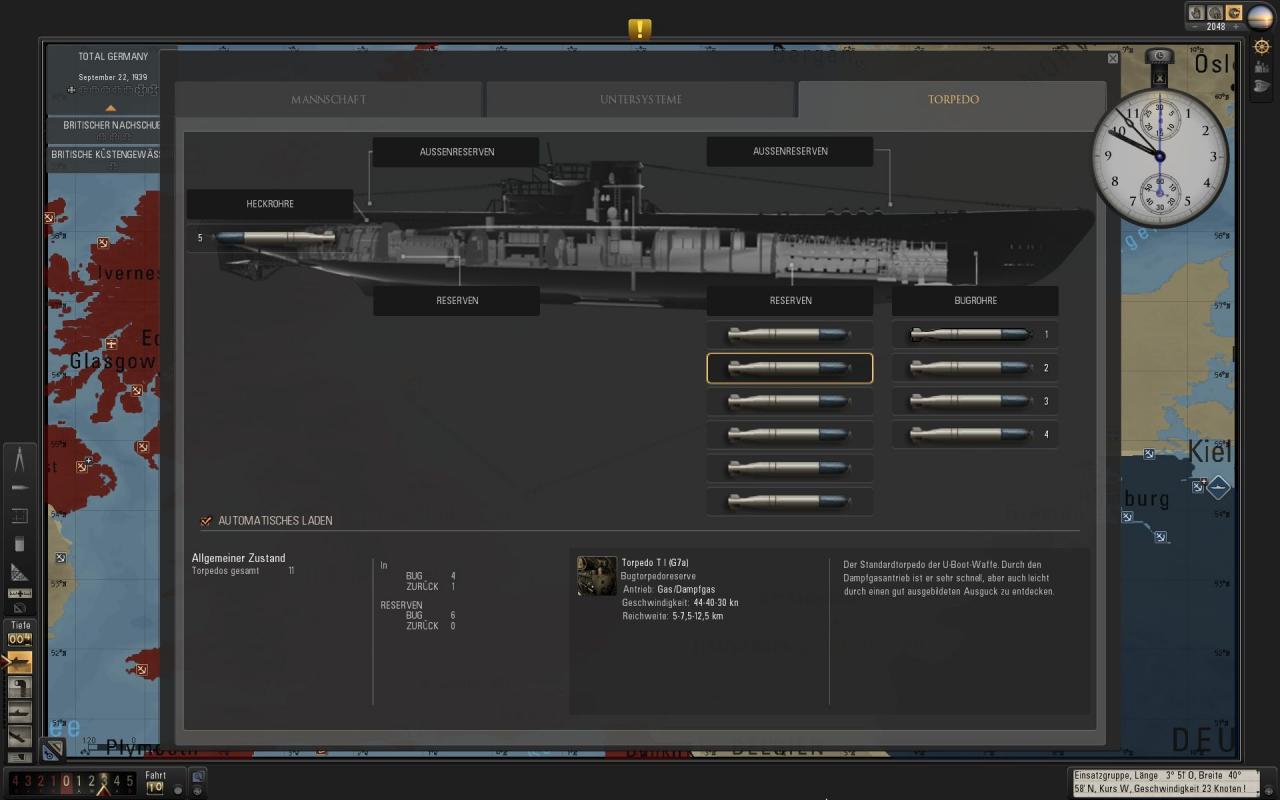This screenshot has width=1280, height=800.
Task: Open the Untersysteme tab
Action: tap(641, 100)
